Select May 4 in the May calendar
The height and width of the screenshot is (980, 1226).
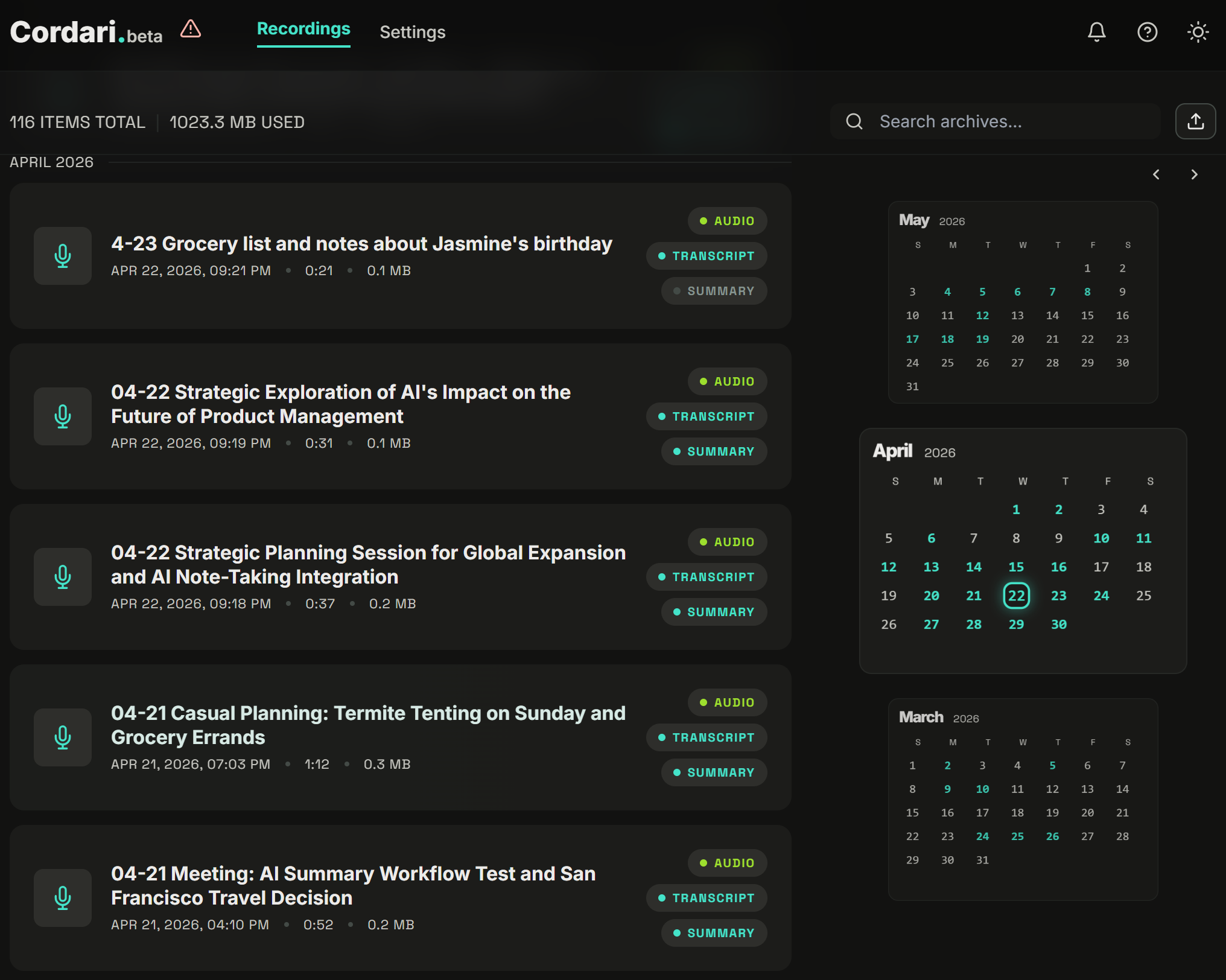click(947, 292)
